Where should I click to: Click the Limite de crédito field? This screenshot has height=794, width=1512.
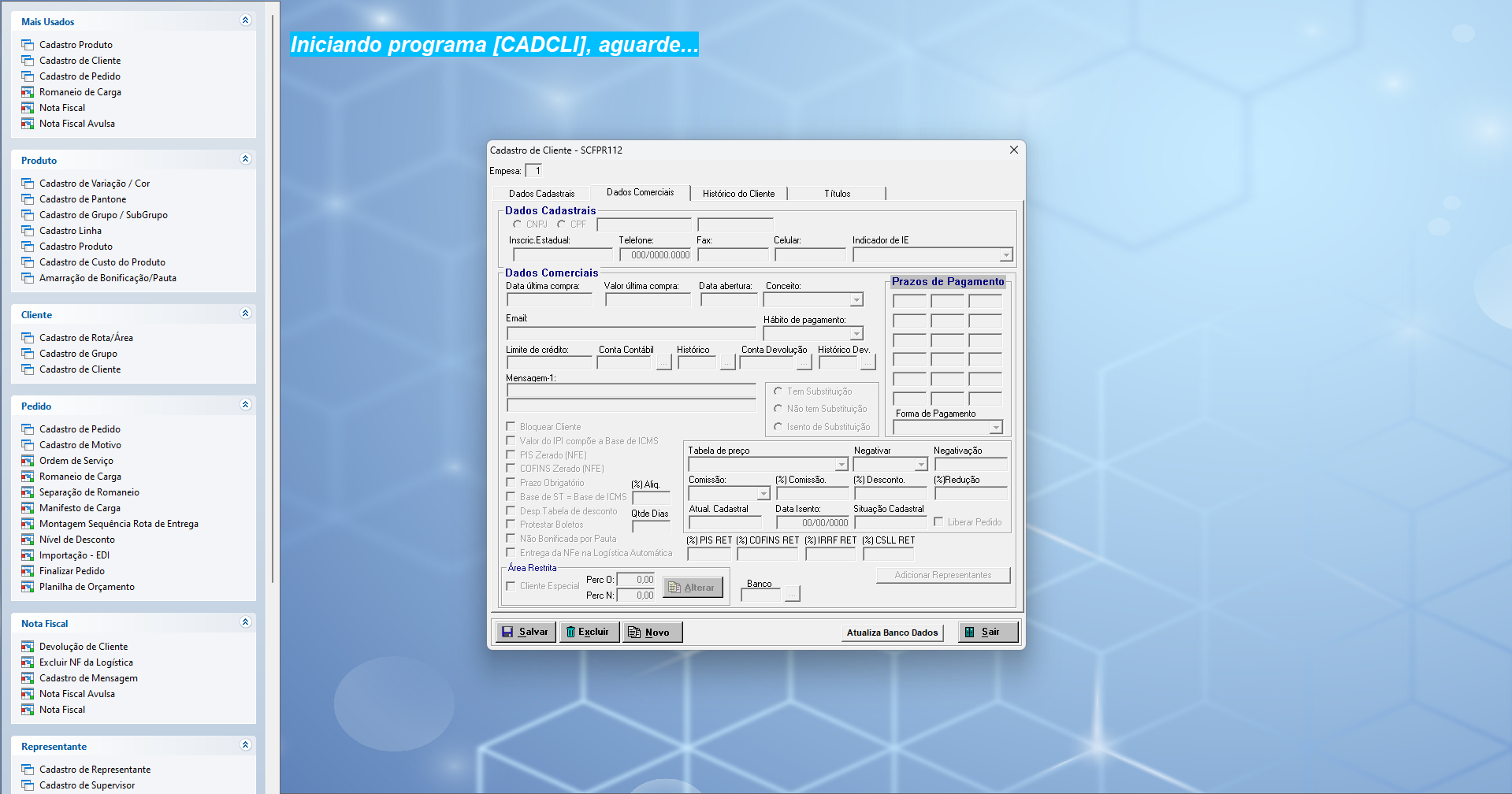point(549,363)
